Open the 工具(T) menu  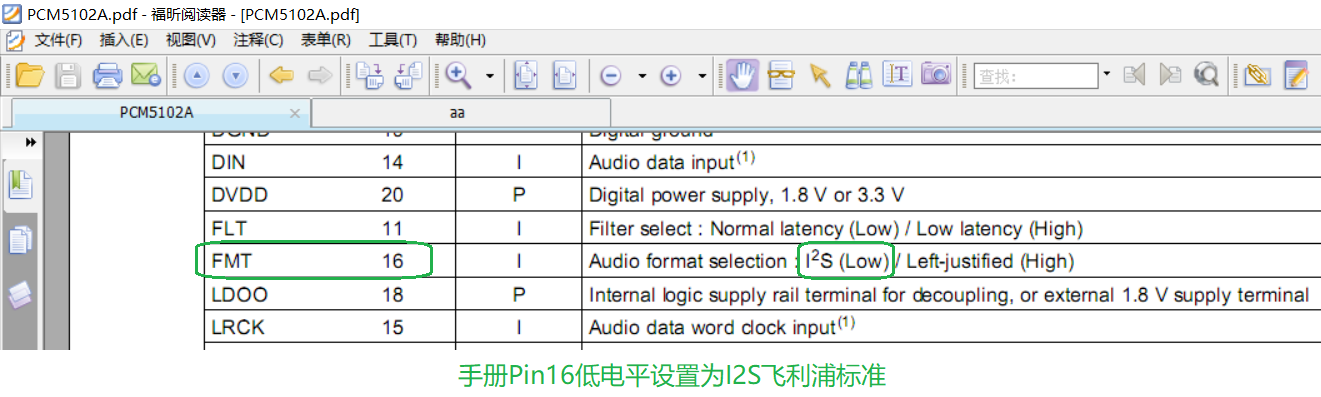[x=392, y=40]
